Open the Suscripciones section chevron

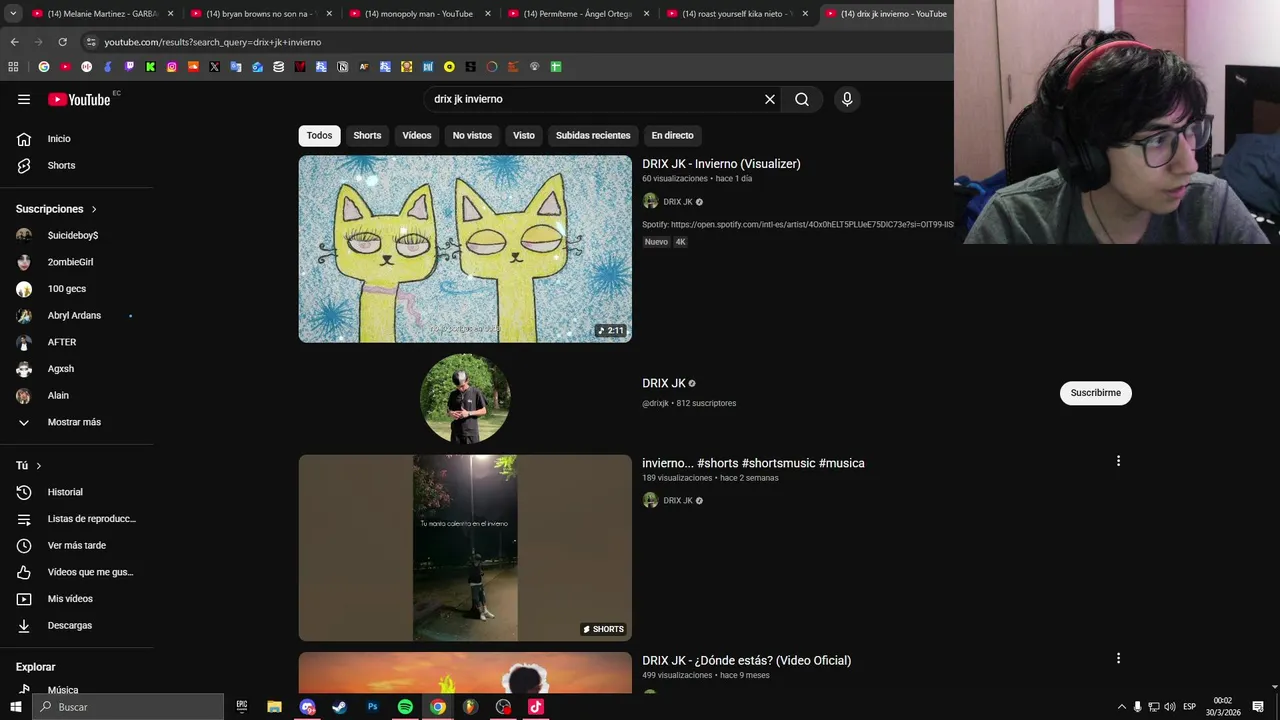pyautogui.click(x=94, y=209)
